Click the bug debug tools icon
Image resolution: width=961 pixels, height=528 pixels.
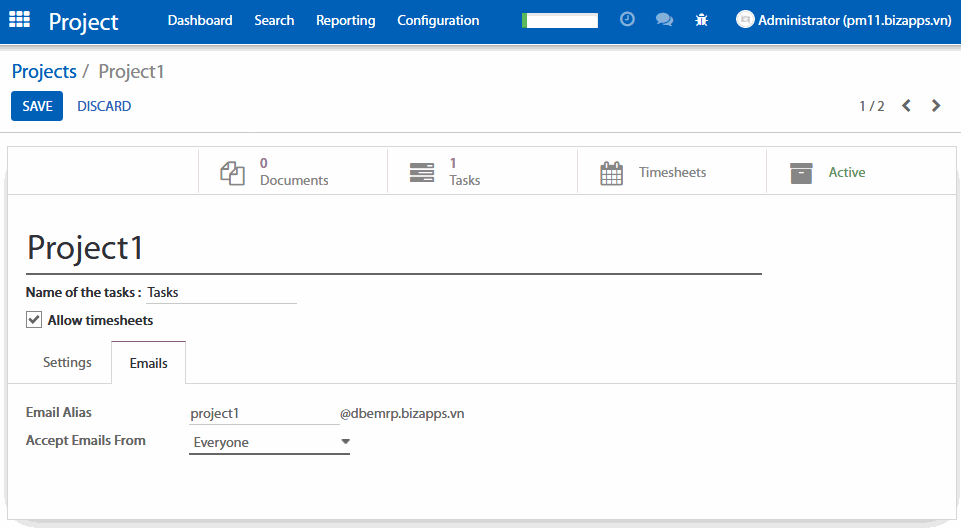702,20
